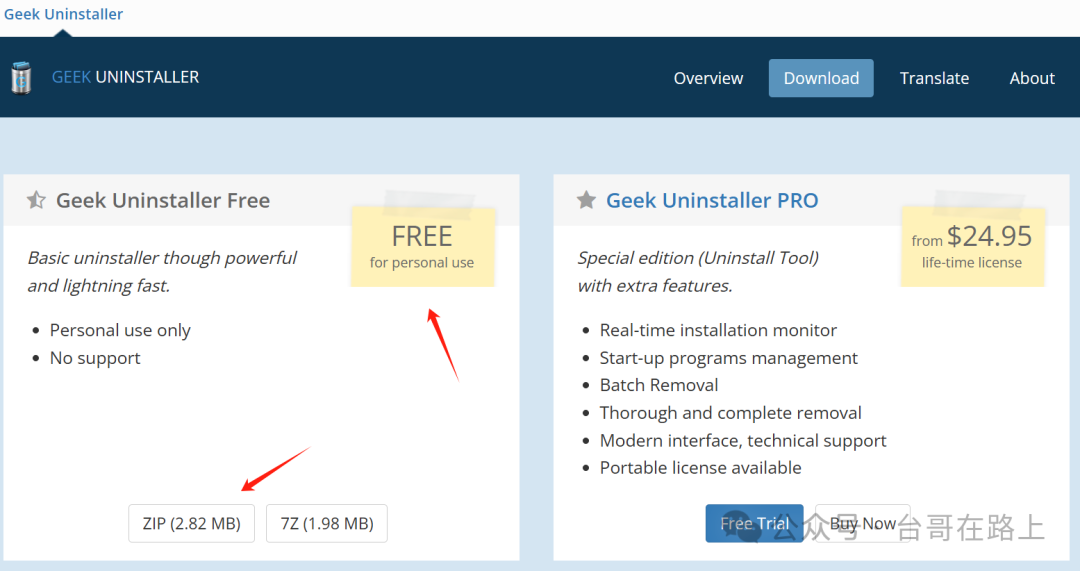Open the Geek Uninstaller PRO title link
Screen dimensions: 1080x571
point(712,200)
